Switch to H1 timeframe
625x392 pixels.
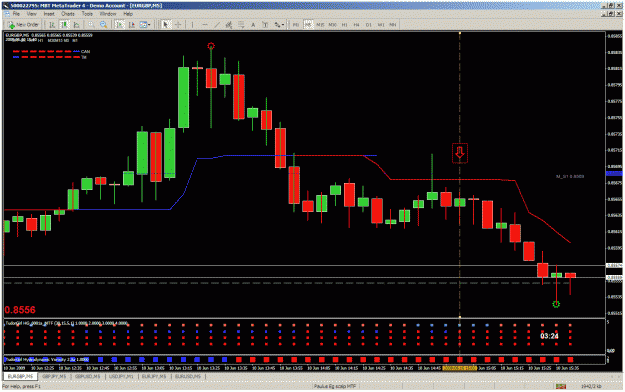coord(344,25)
